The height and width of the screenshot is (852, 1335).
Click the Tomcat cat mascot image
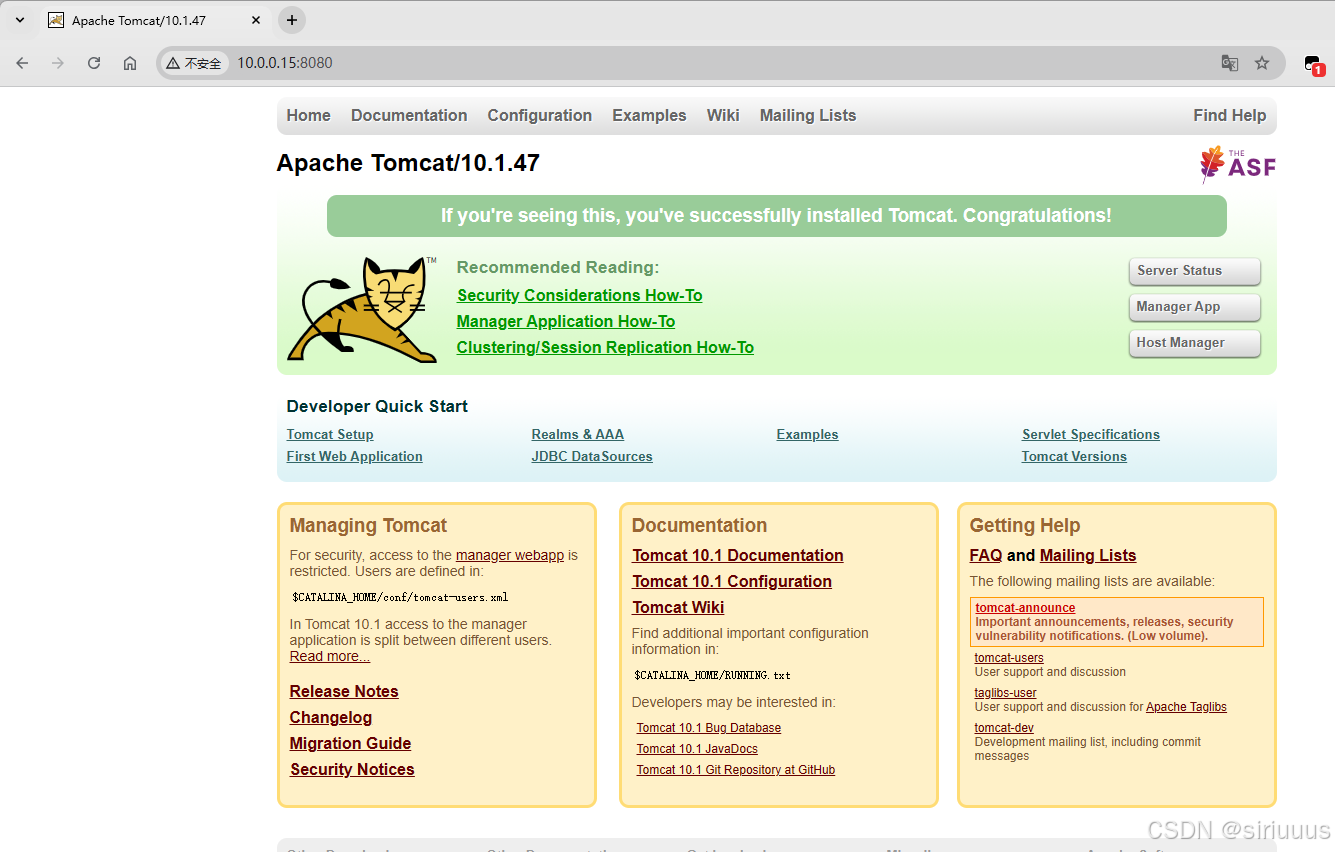363,310
